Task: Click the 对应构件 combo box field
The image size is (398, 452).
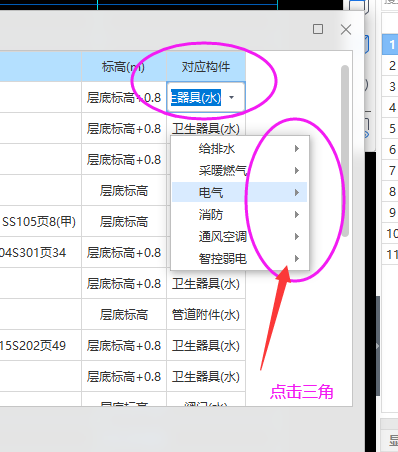Action: (x=206, y=97)
